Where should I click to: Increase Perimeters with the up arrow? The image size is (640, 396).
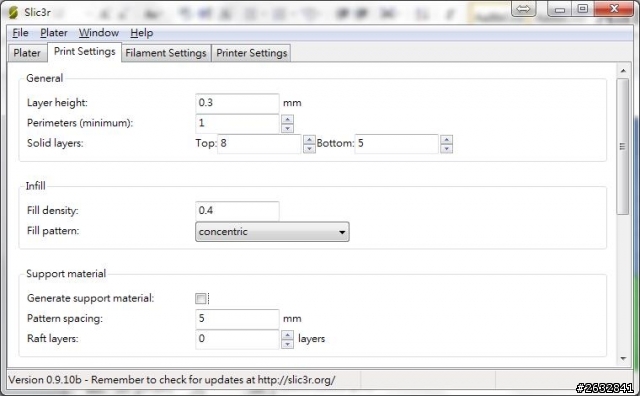coord(287,119)
